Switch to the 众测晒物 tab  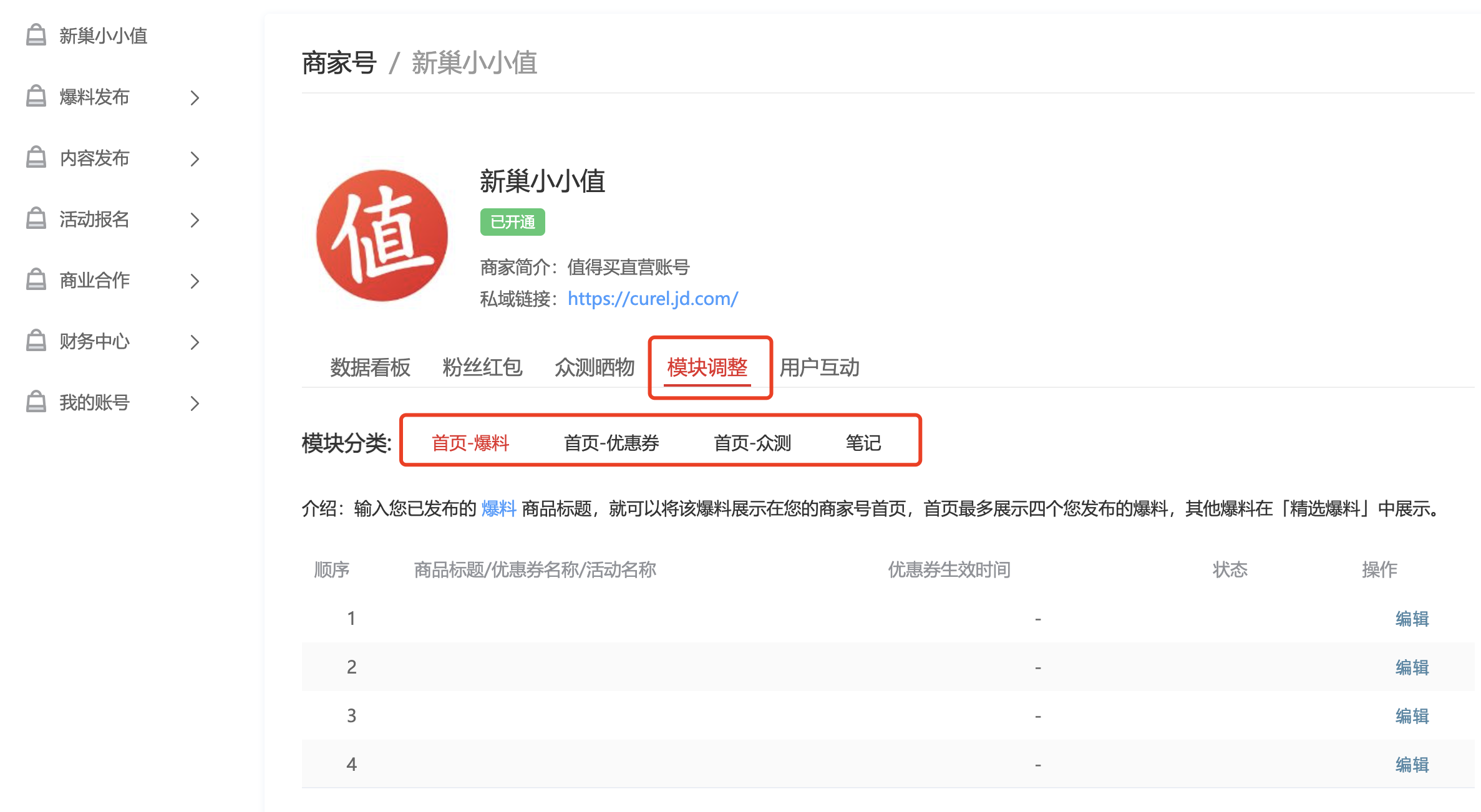click(595, 367)
